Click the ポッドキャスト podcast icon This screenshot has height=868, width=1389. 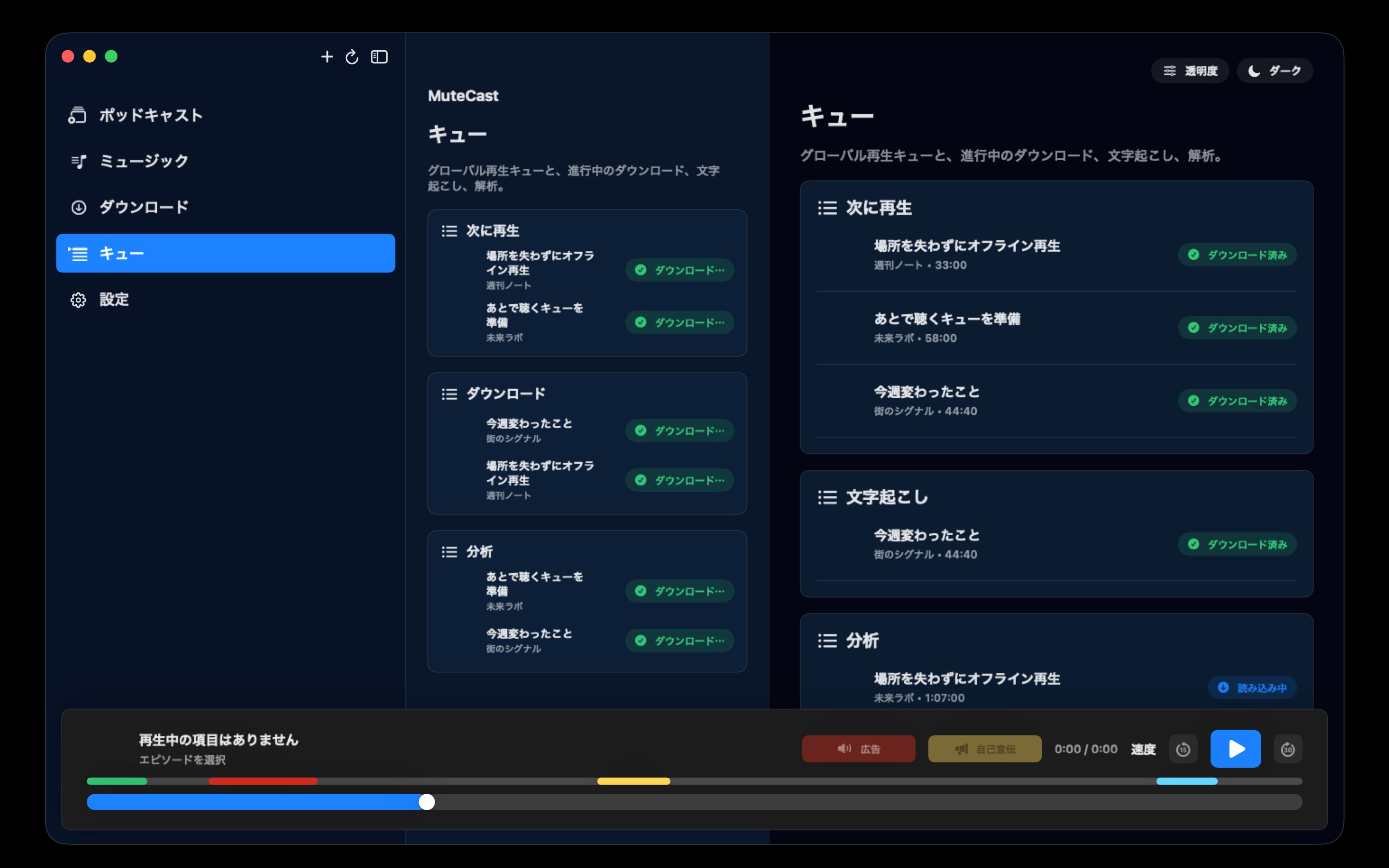(78, 115)
